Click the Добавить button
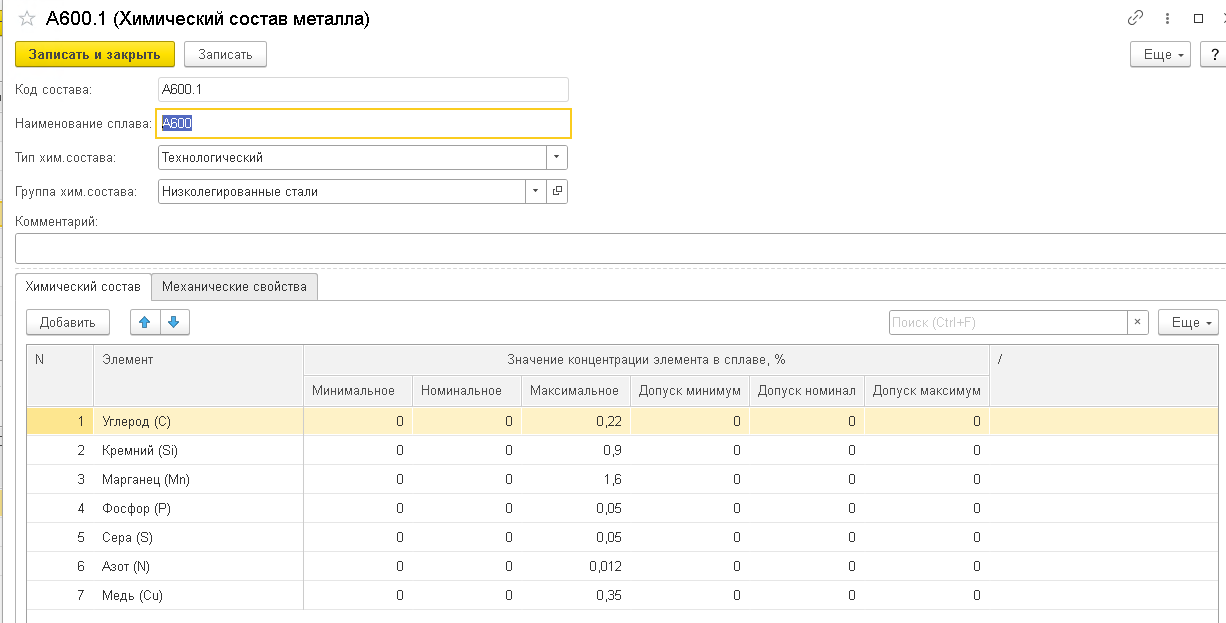 (68, 322)
